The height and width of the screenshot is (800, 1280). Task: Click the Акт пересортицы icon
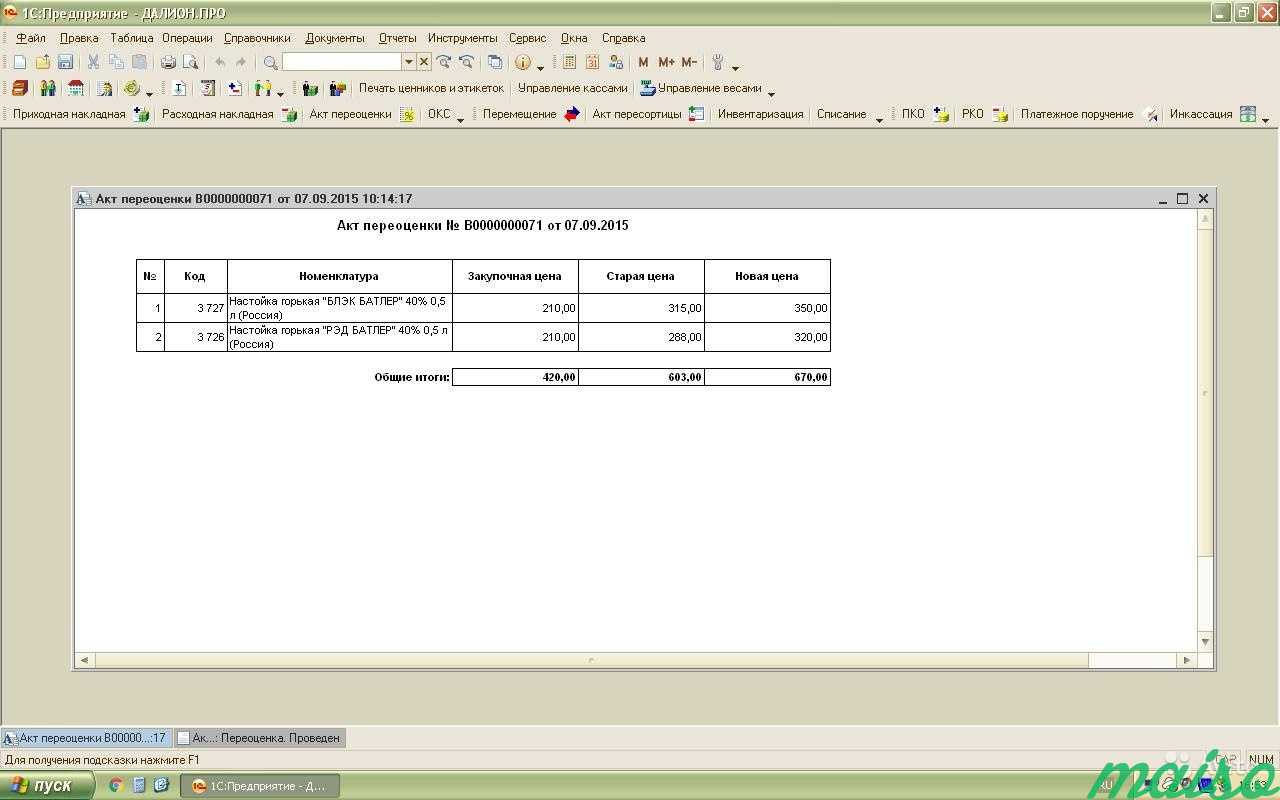[697, 114]
